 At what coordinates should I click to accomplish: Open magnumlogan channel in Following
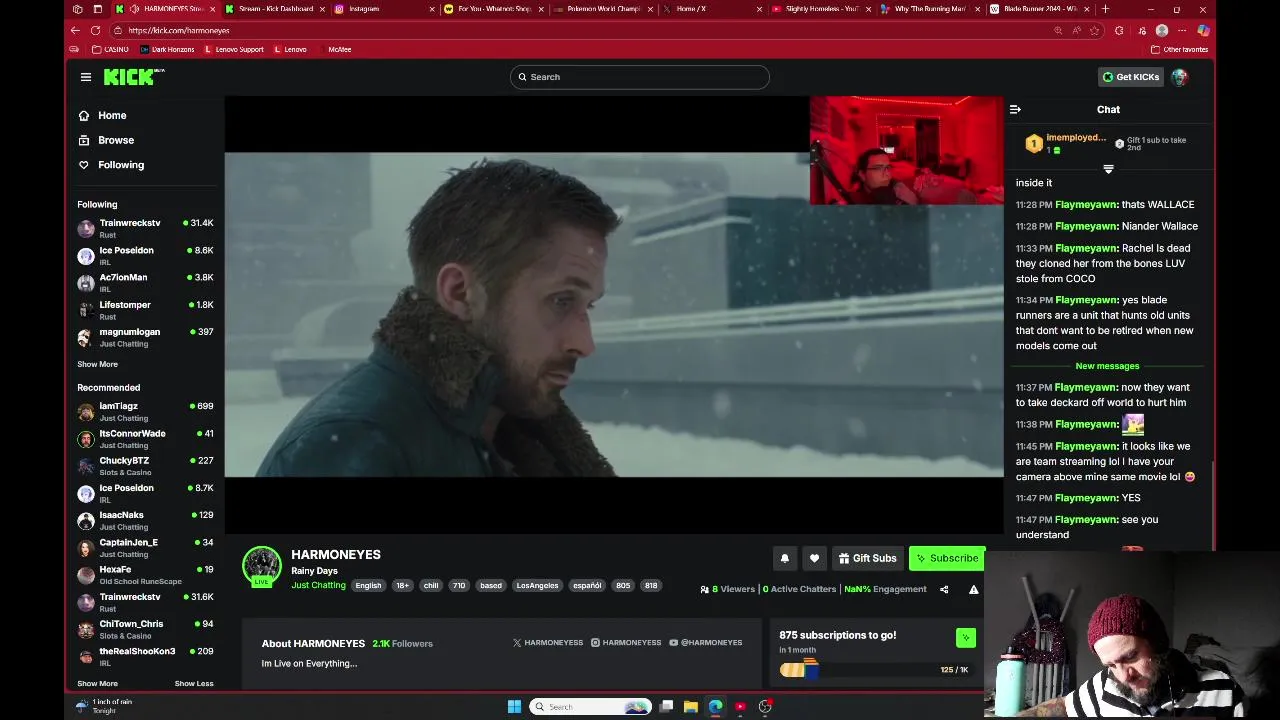click(145, 337)
